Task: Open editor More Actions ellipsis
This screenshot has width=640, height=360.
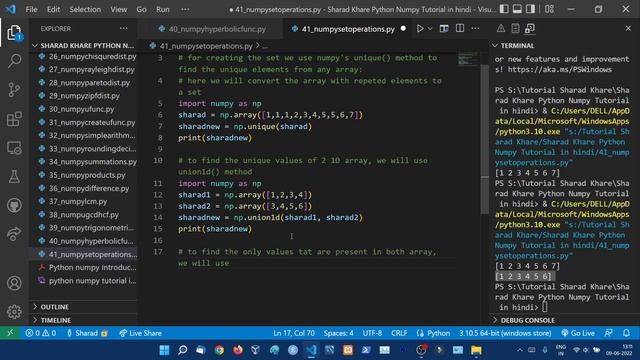Action: [475, 29]
